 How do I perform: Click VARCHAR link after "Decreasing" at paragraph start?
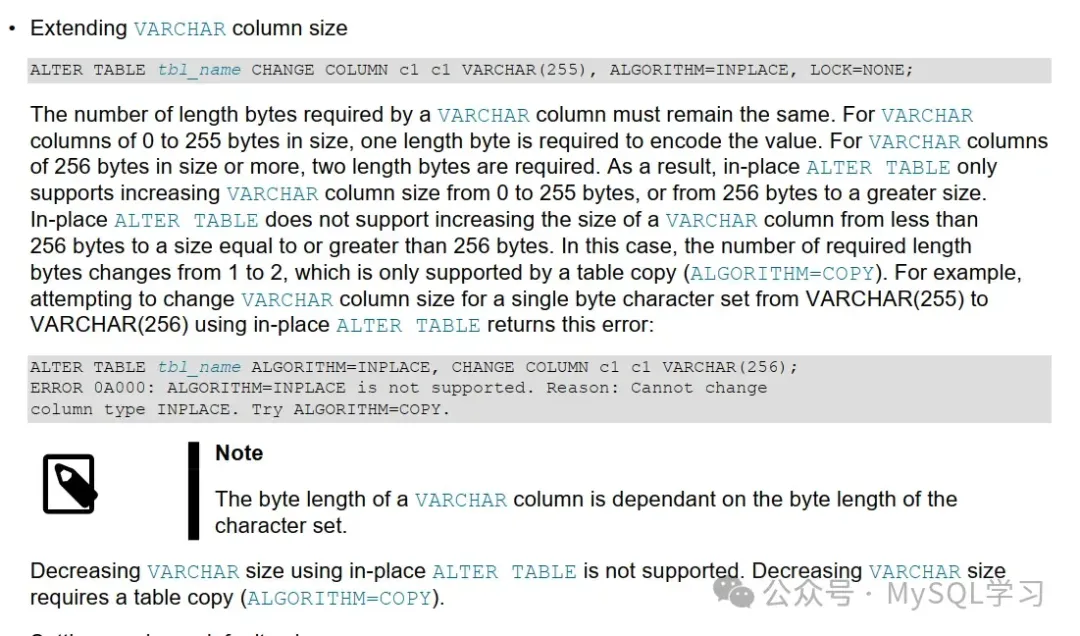pos(193,572)
